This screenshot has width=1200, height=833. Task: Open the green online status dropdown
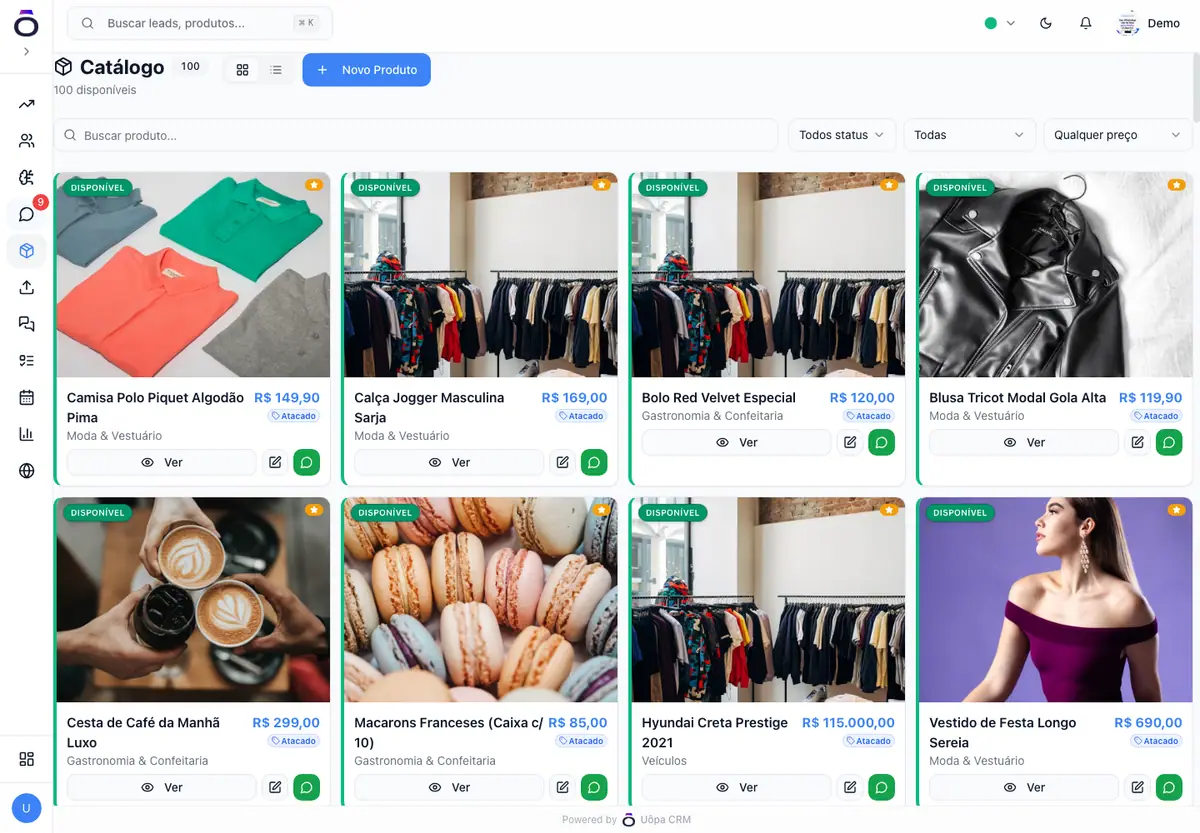pyautogui.click(x=999, y=23)
